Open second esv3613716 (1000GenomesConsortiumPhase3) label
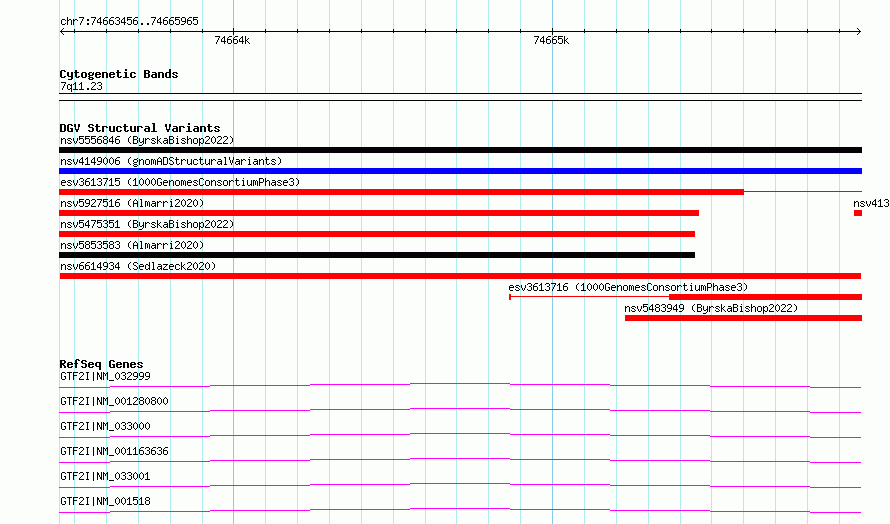 tap(628, 287)
